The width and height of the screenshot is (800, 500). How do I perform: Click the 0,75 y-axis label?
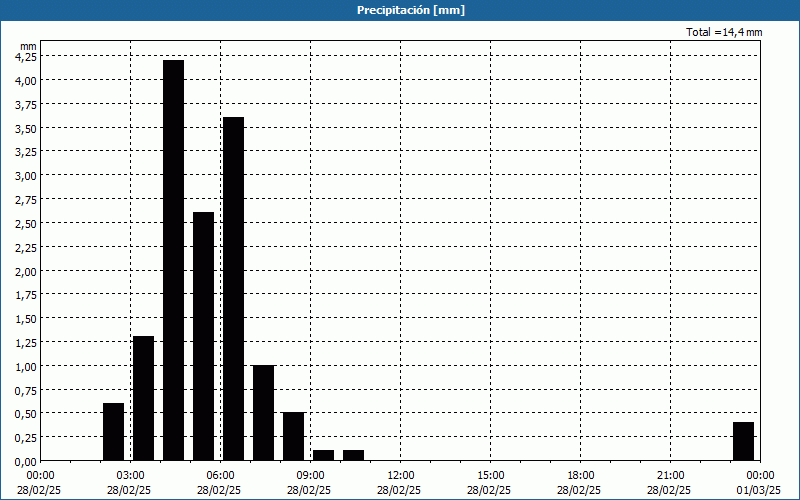point(26,390)
